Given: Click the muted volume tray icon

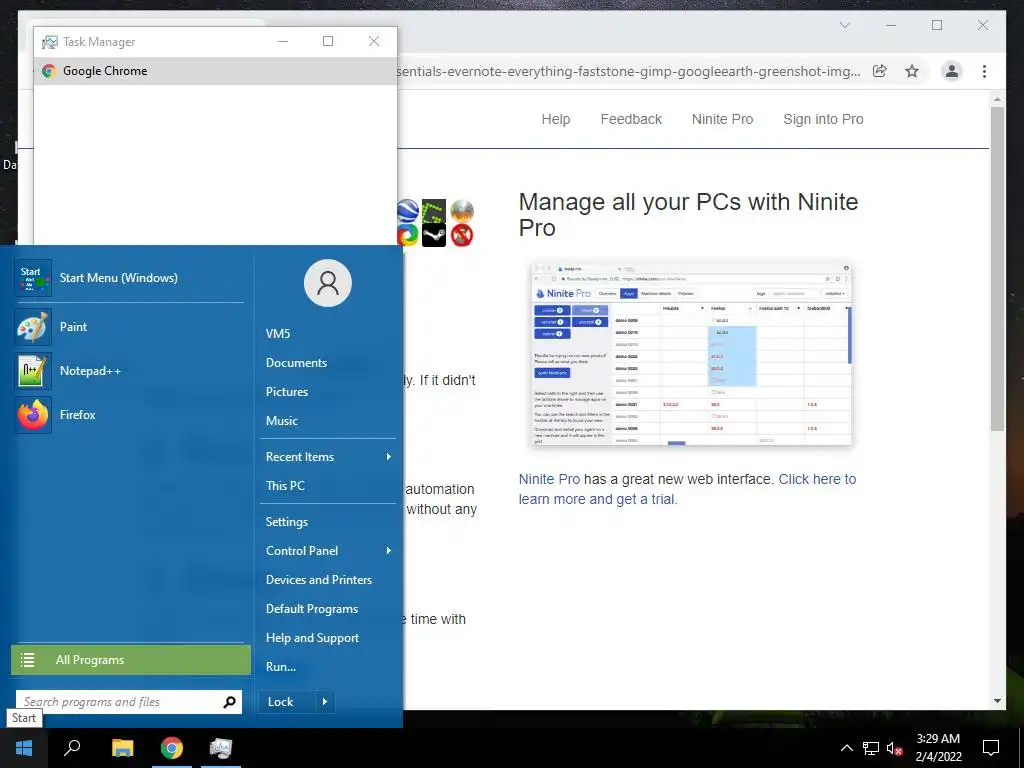Looking at the screenshot, I should (894, 748).
